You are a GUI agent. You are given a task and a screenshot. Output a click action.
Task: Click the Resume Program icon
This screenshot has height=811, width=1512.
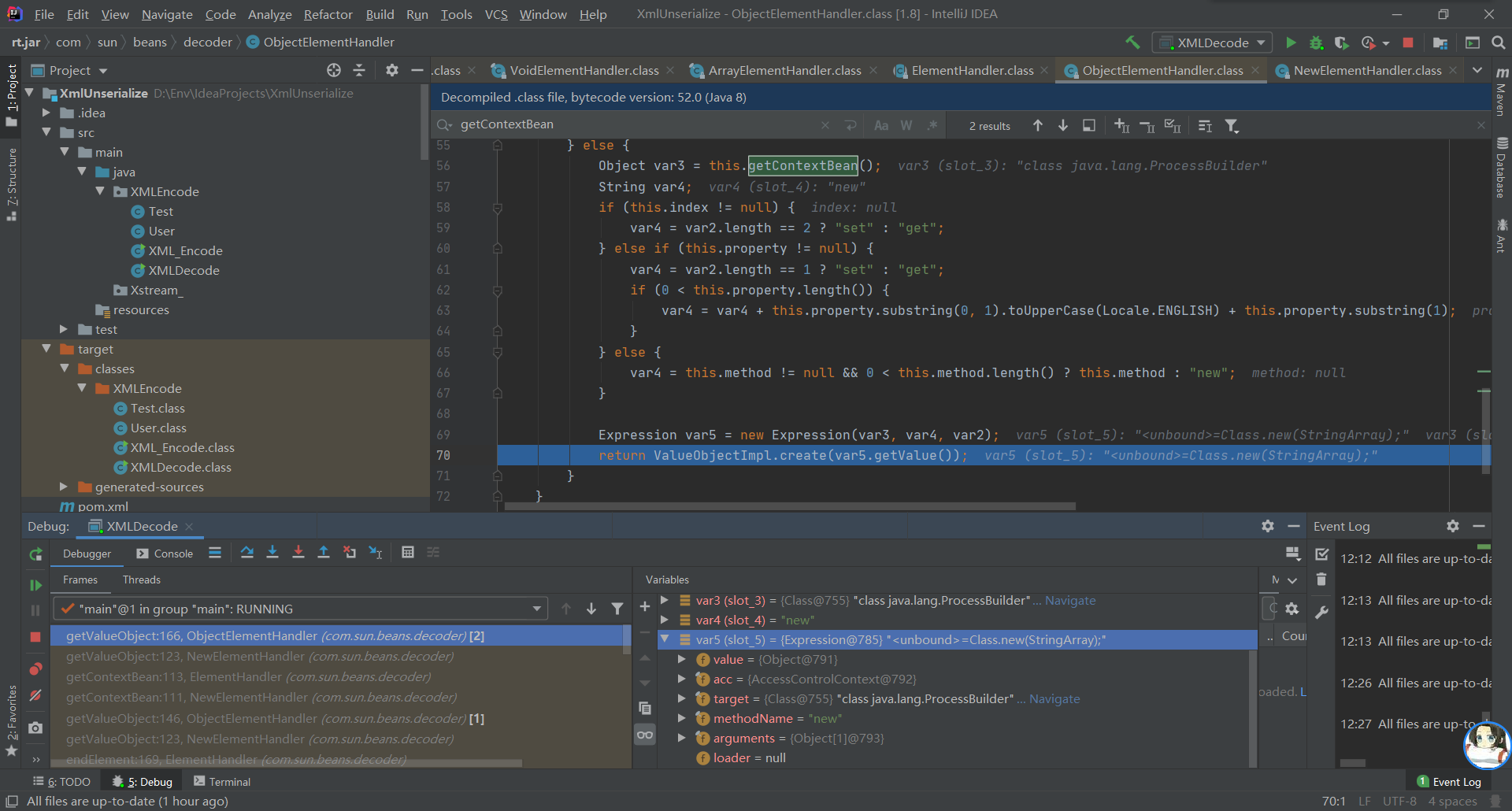point(35,585)
